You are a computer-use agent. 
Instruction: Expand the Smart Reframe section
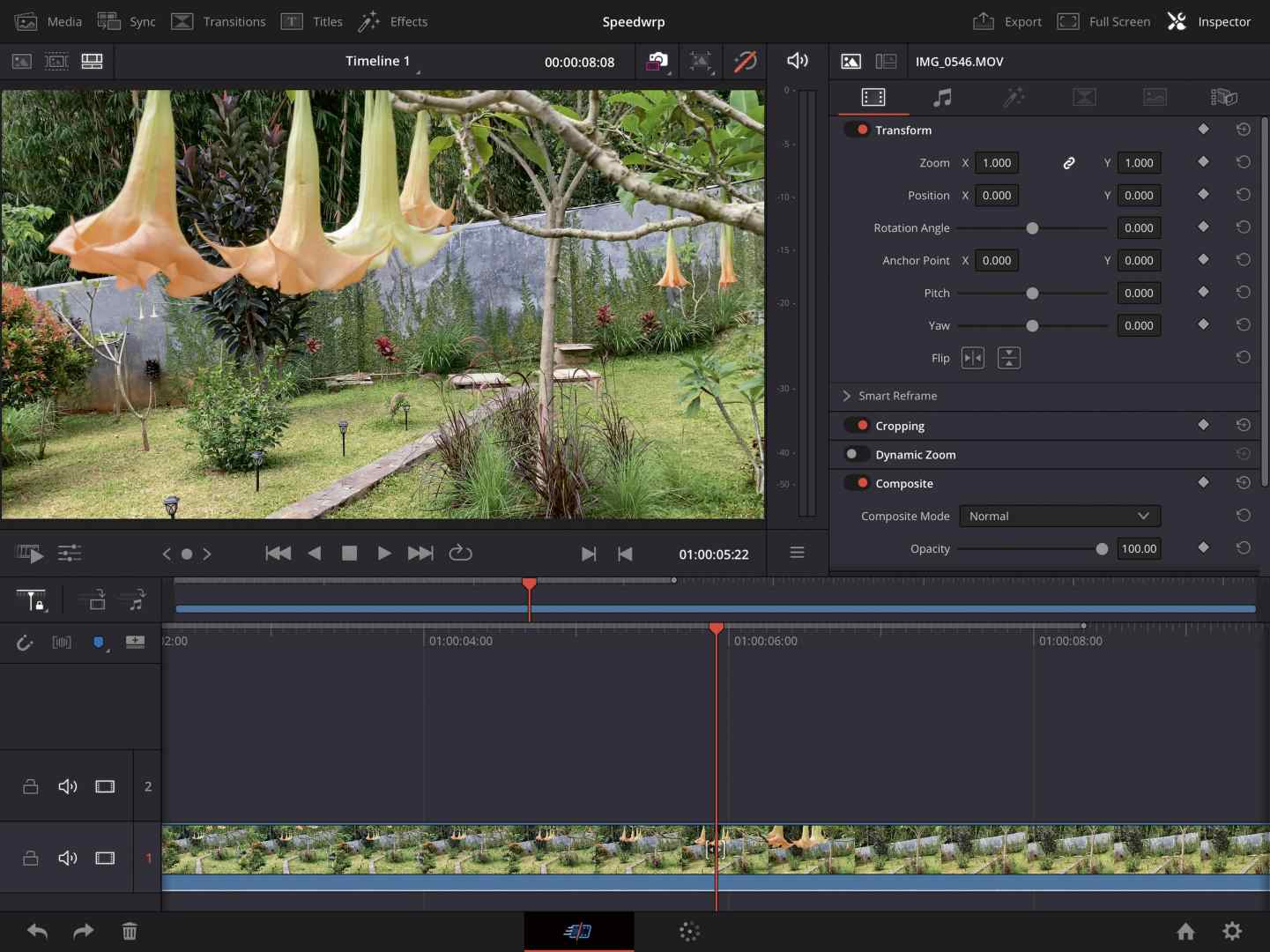click(x=846, y=396)
